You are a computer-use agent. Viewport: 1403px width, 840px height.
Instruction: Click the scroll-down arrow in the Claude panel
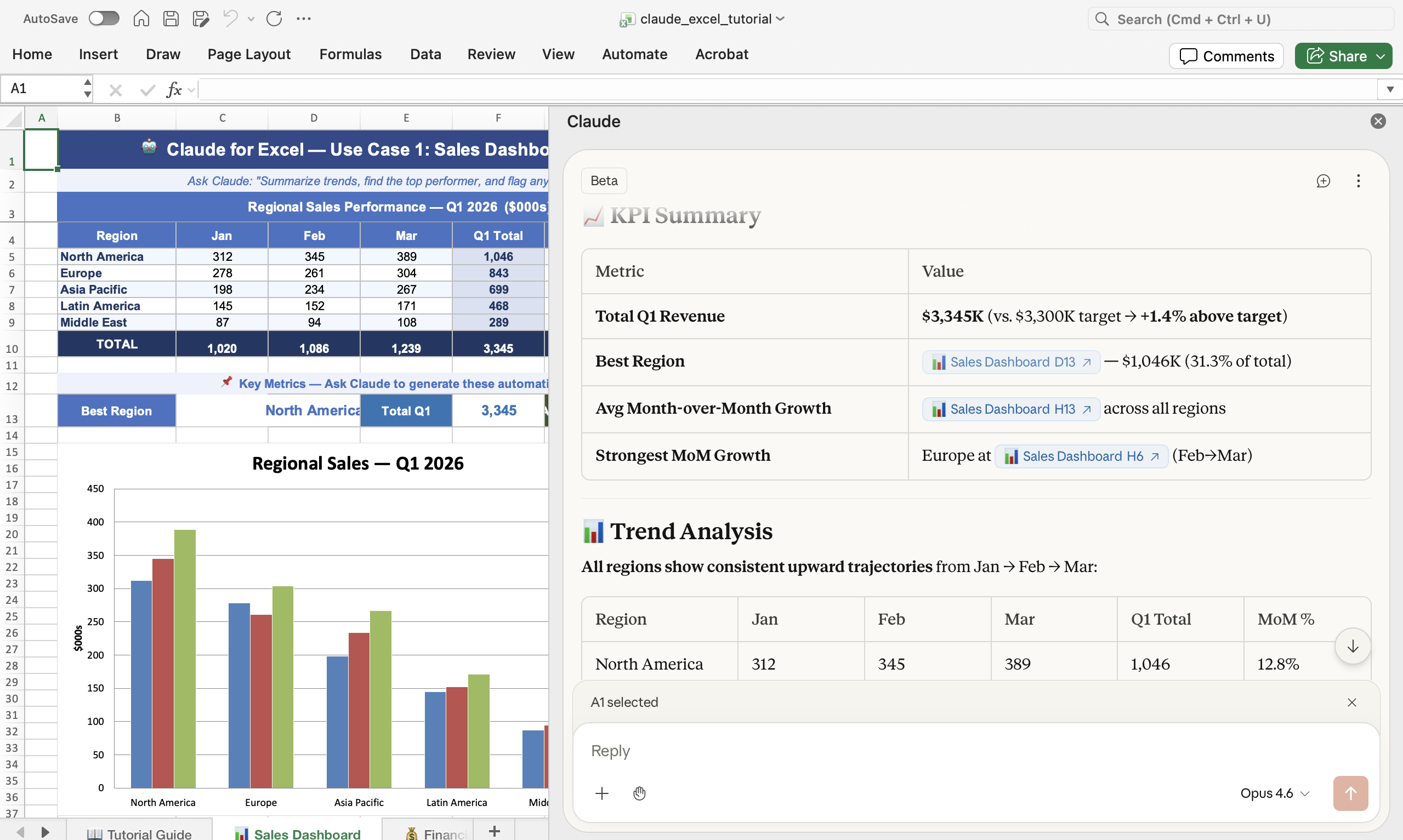(x=1352, y=646)
